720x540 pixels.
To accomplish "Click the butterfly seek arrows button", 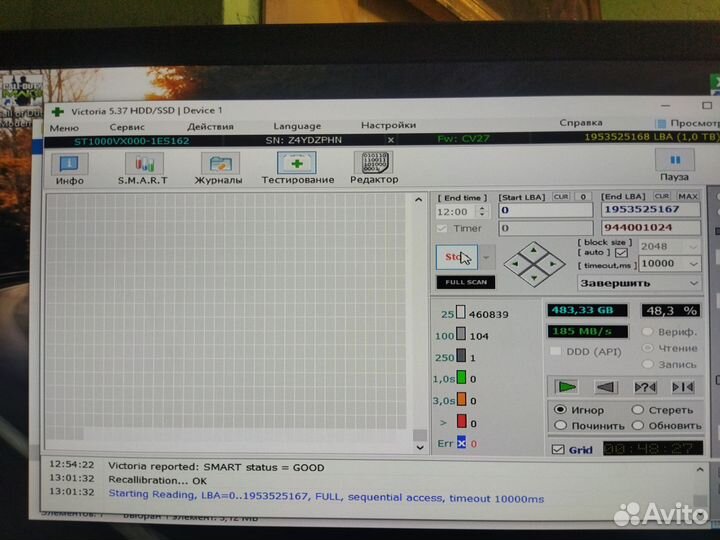I will tap(683, 387).
